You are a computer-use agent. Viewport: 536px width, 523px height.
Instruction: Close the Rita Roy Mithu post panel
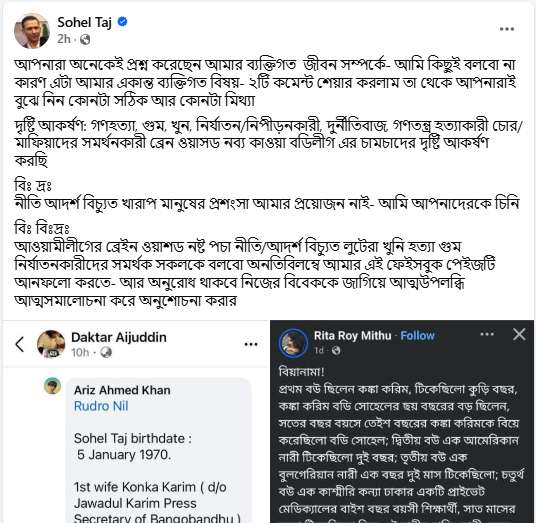coord(519,334)
